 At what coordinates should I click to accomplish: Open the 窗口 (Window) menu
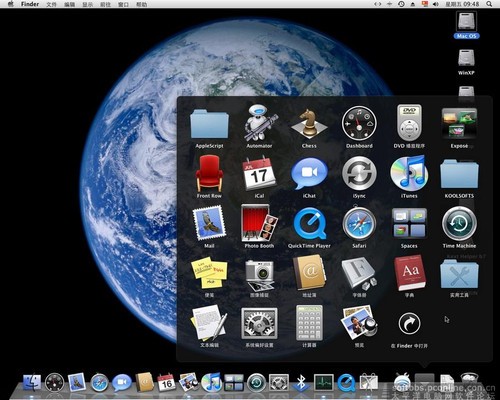click(x=123, y=4)
